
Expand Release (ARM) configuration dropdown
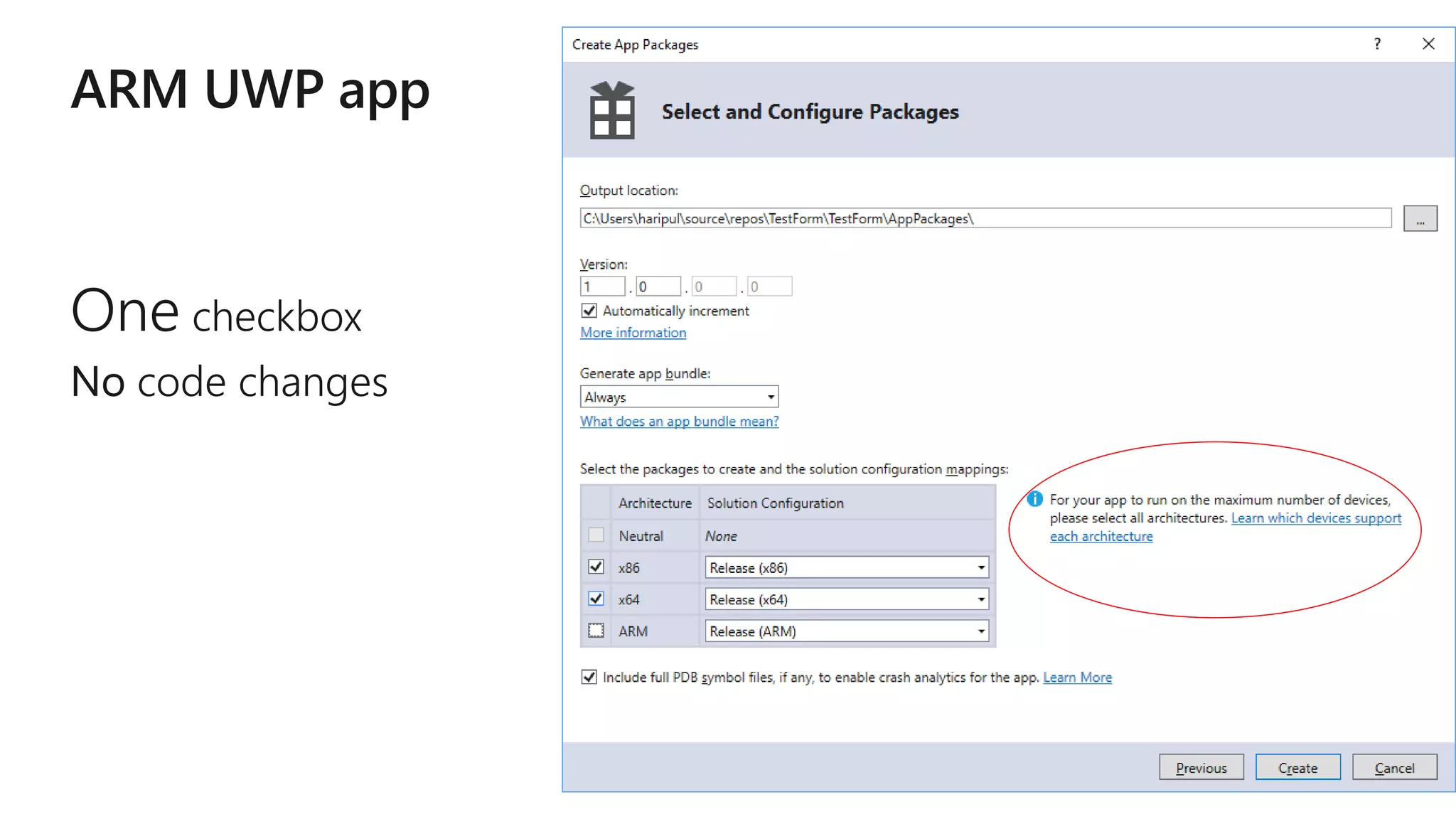[846, 631]
